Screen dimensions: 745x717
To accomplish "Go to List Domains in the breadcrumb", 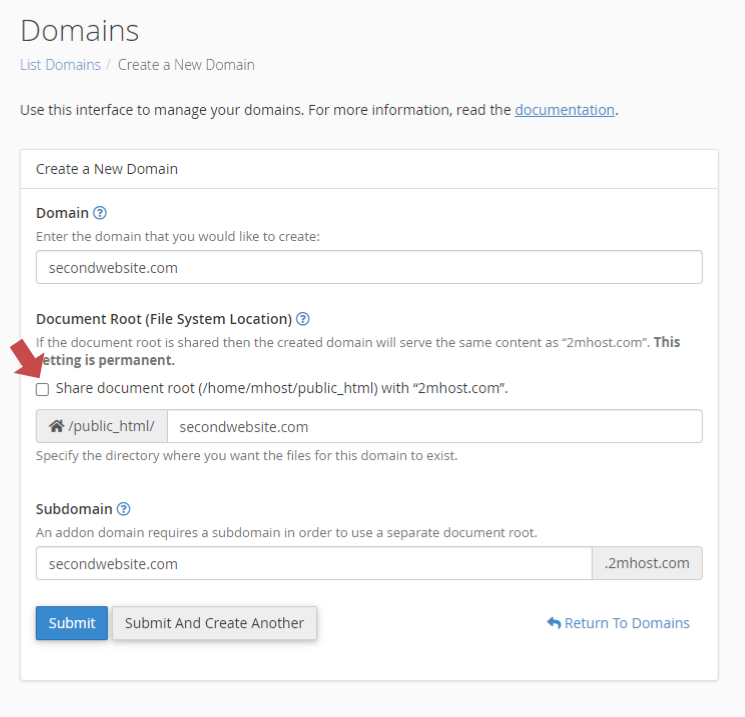I will [x=60, y=65].
